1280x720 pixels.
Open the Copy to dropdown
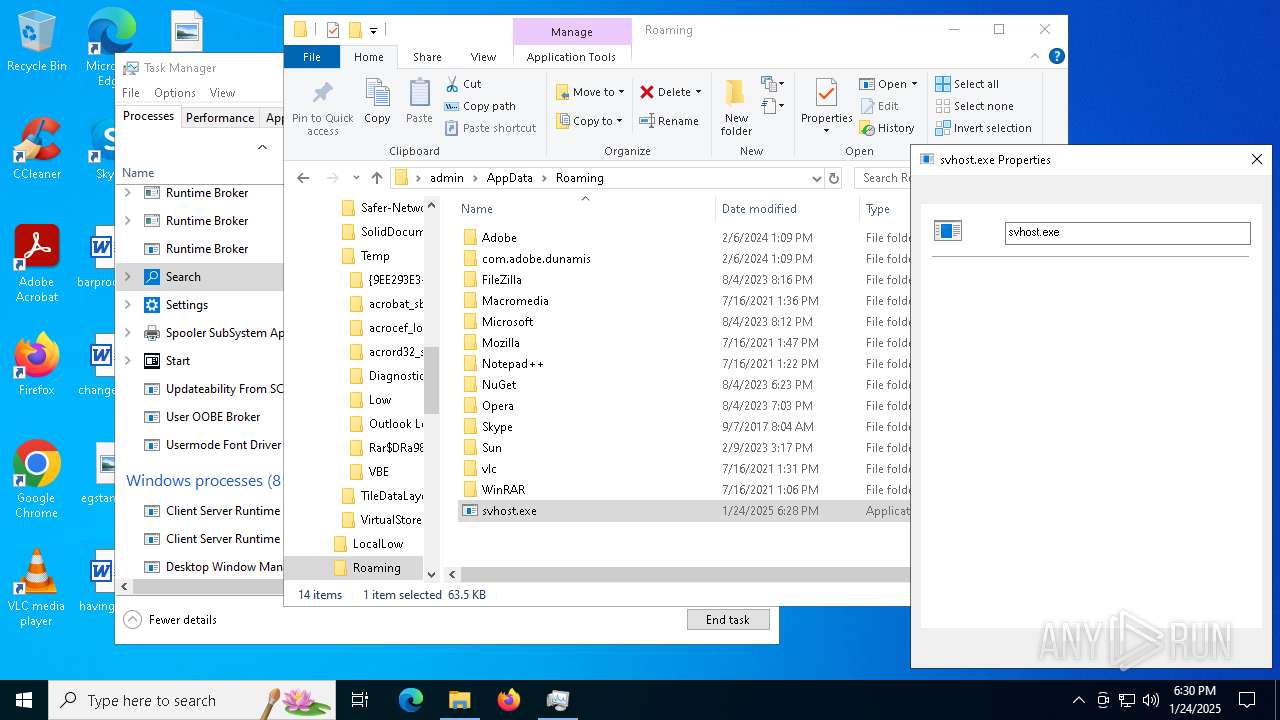tap(589, 121)
